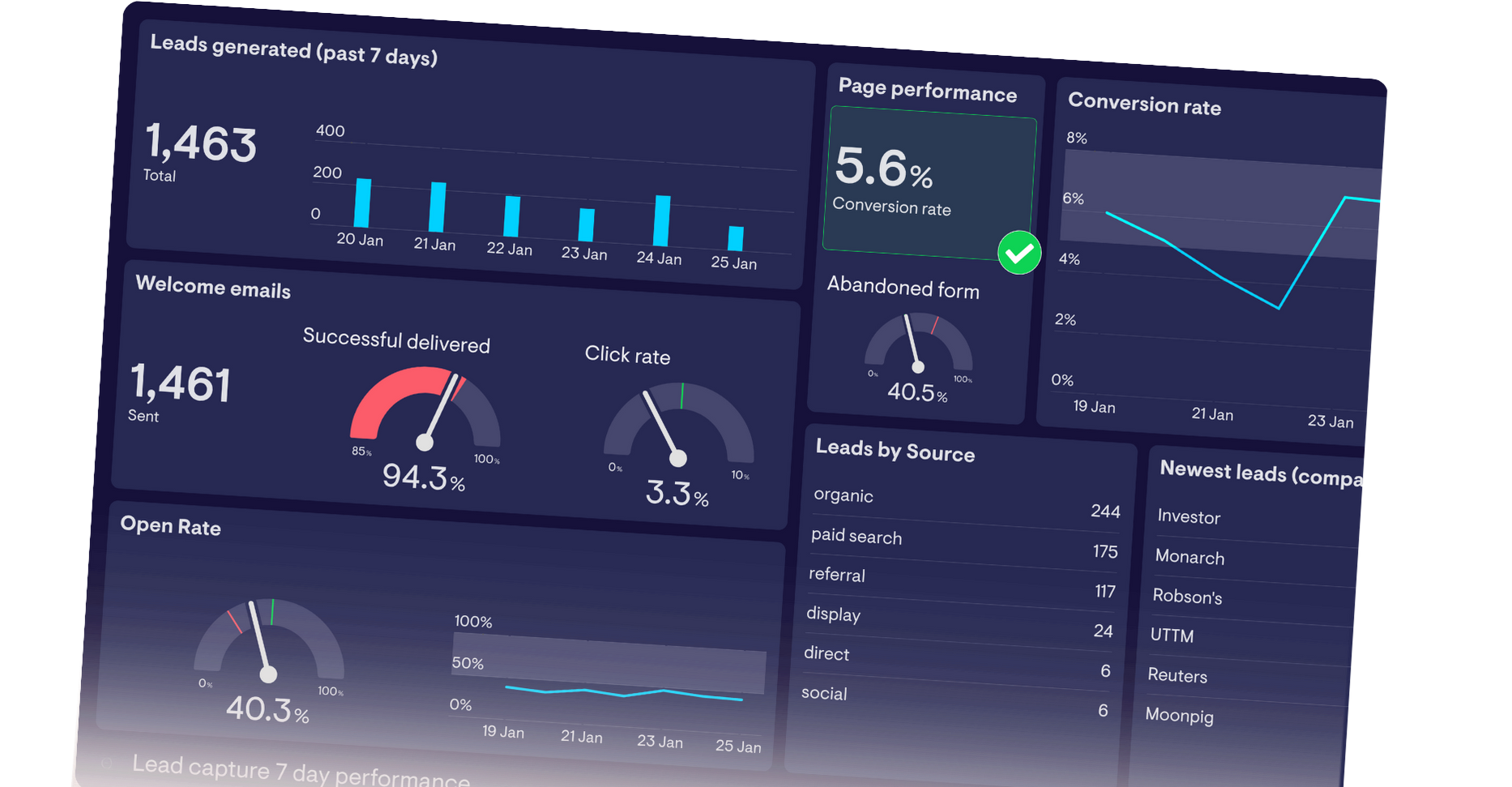Select the 22 Jan bar in Leads generated

pos(511,216)
